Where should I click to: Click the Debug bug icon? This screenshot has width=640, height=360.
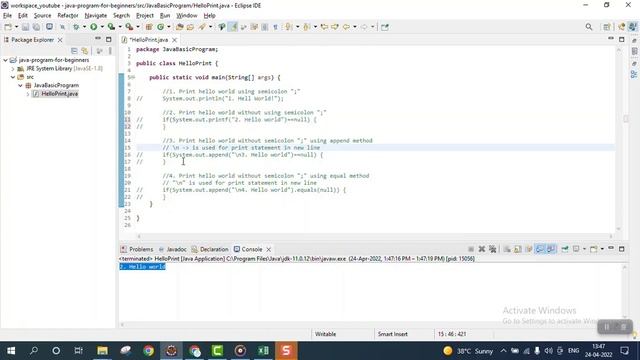point(76,27)
